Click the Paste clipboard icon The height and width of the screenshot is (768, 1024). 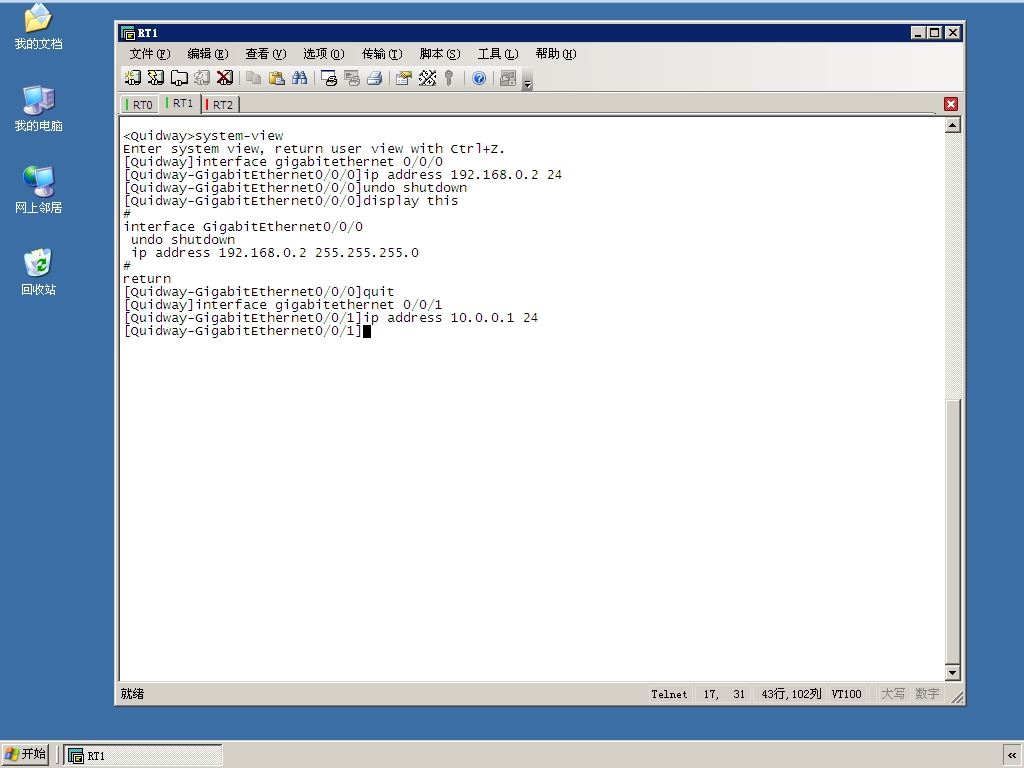[x=277, y=78]
